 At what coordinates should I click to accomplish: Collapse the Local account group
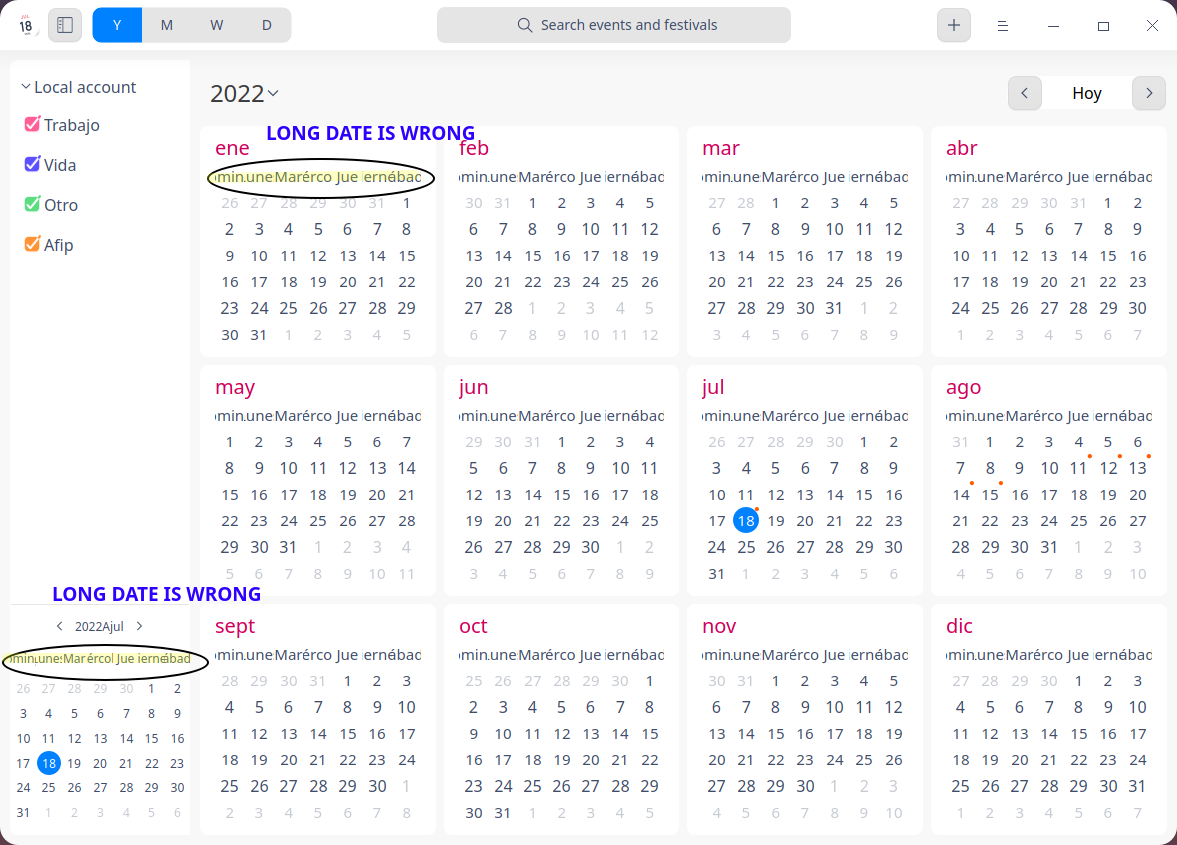click(x=26, y=87)
